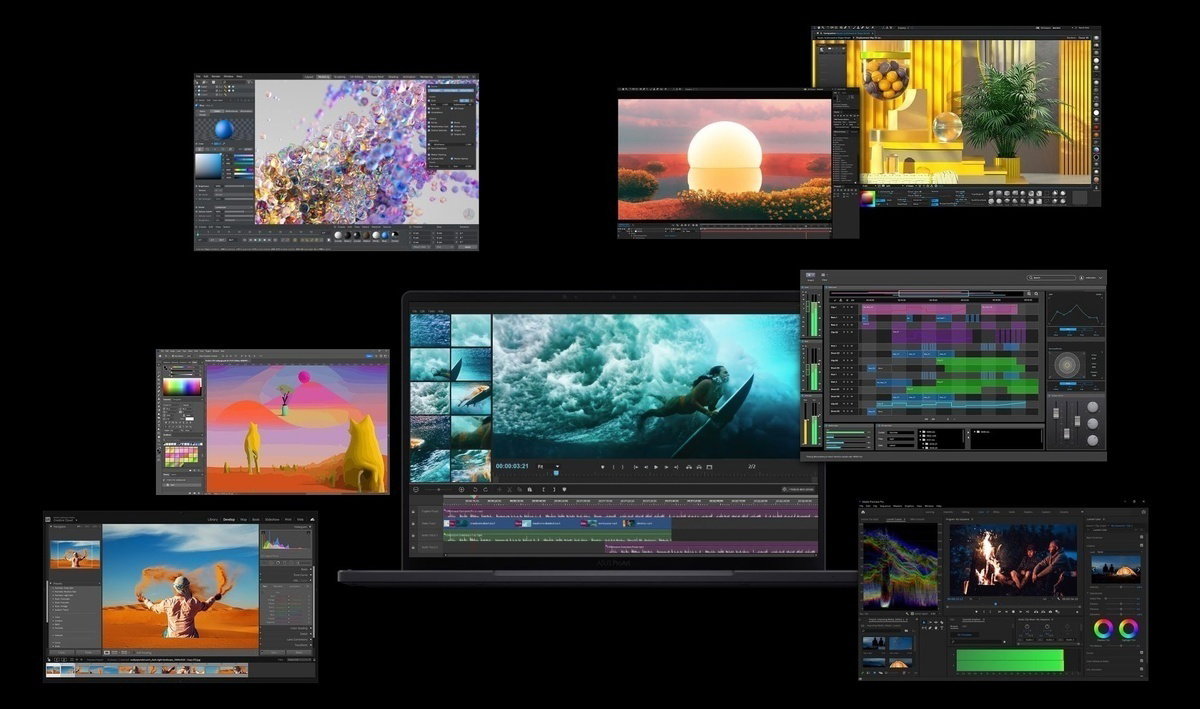Switch to the Library module in Lightroom

pyautogui.click(x=213, y=520)
